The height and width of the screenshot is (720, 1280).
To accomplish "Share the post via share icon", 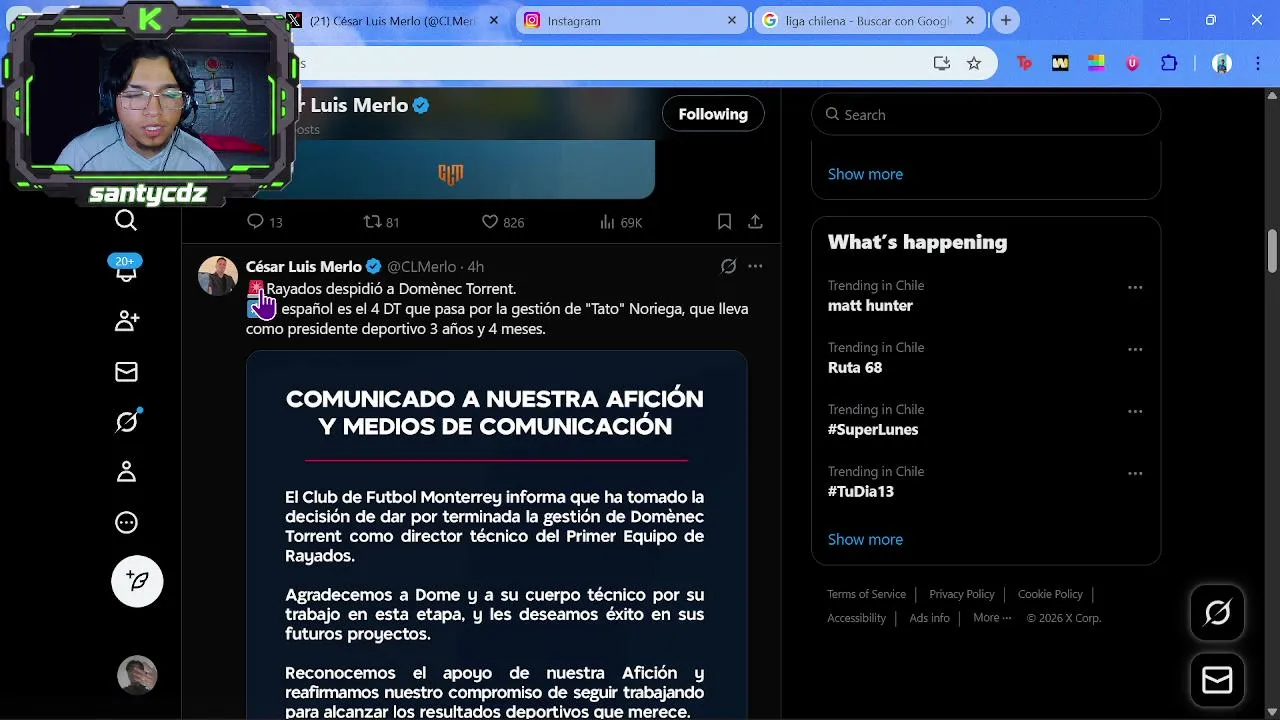I will (755, 222).
